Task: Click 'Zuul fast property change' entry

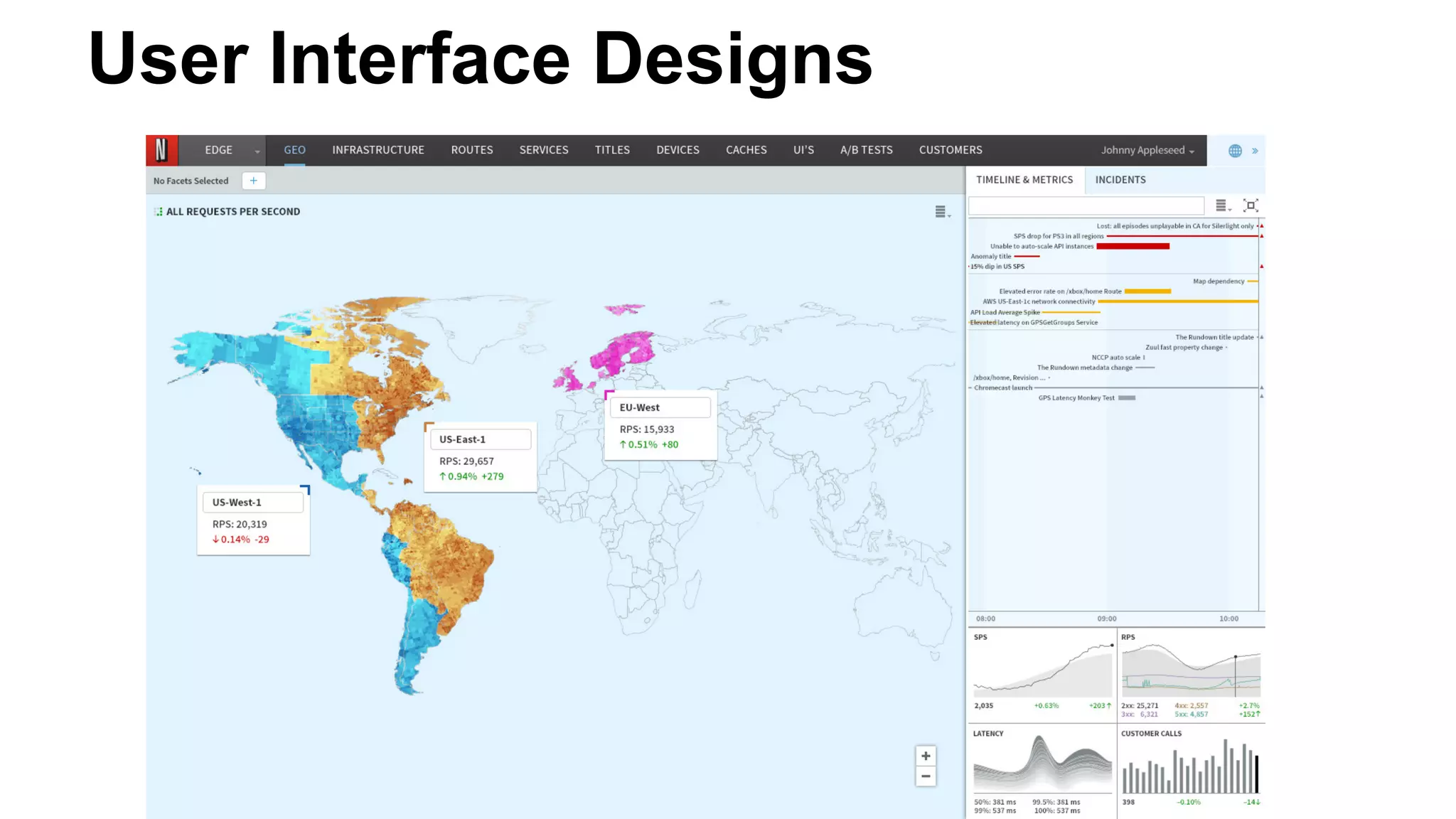Action: pos(1184,348)
